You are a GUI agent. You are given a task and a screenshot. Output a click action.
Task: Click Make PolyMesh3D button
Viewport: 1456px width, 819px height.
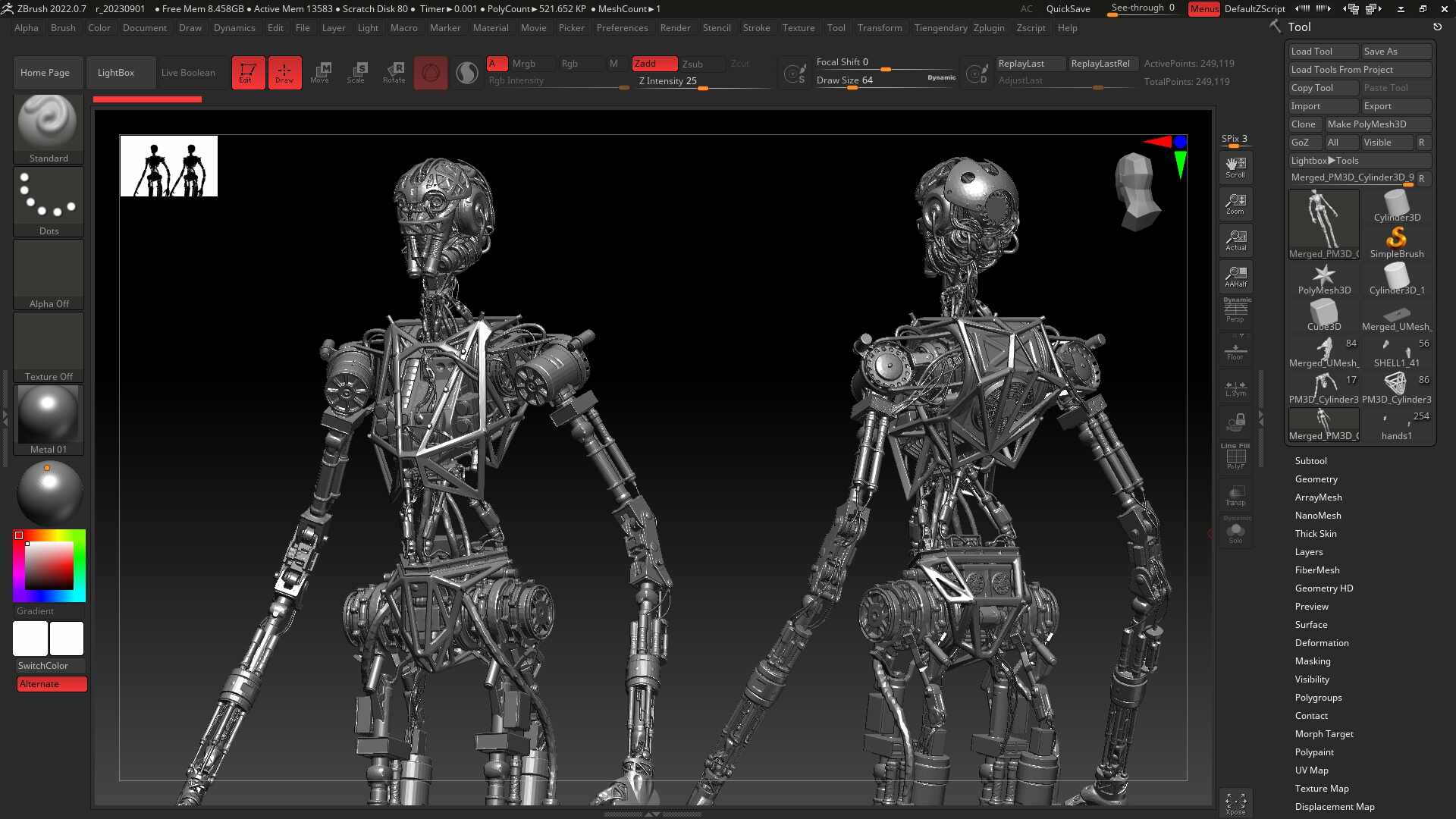1378,124
